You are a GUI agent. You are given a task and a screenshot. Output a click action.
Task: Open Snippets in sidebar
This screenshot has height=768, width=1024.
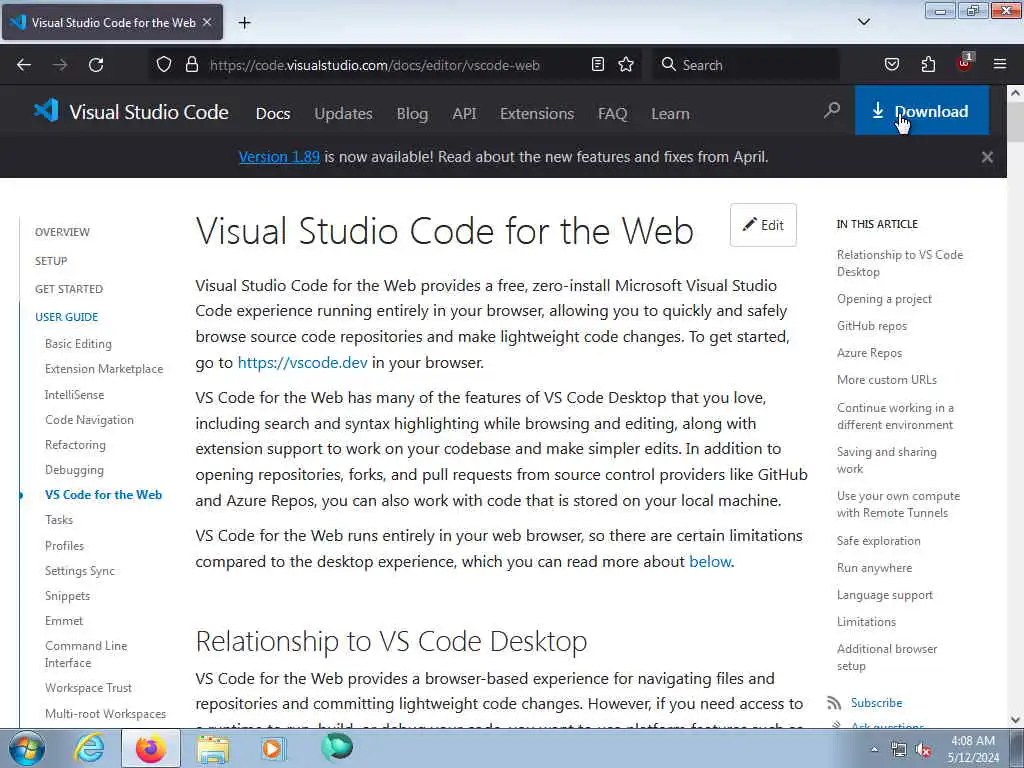point(67,596)
